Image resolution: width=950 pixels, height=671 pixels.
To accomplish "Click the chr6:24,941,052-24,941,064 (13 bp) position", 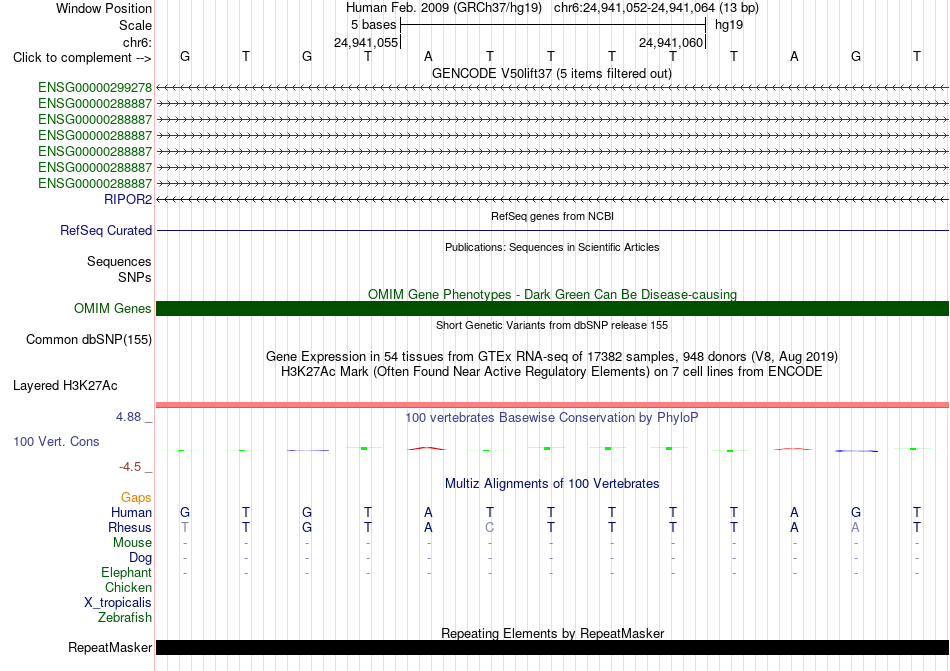I will [656, 8].
